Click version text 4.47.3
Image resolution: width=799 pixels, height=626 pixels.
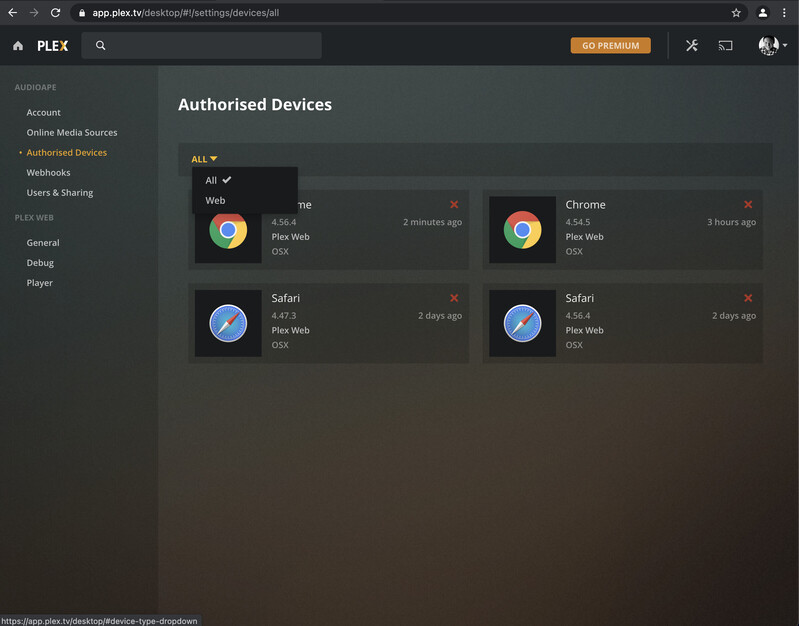pos(283,316)
